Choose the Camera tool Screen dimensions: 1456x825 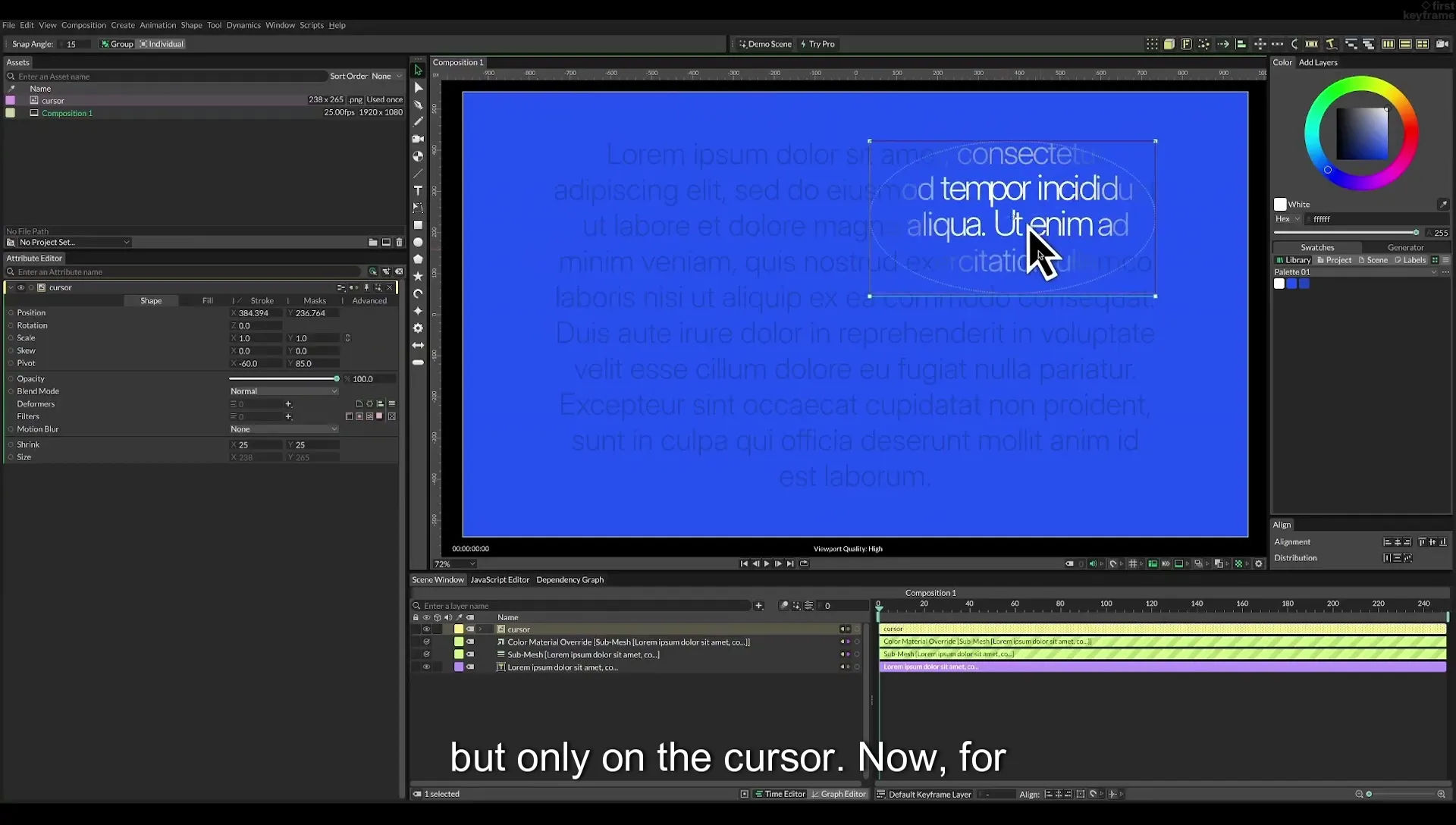click(x=418, y=139)
